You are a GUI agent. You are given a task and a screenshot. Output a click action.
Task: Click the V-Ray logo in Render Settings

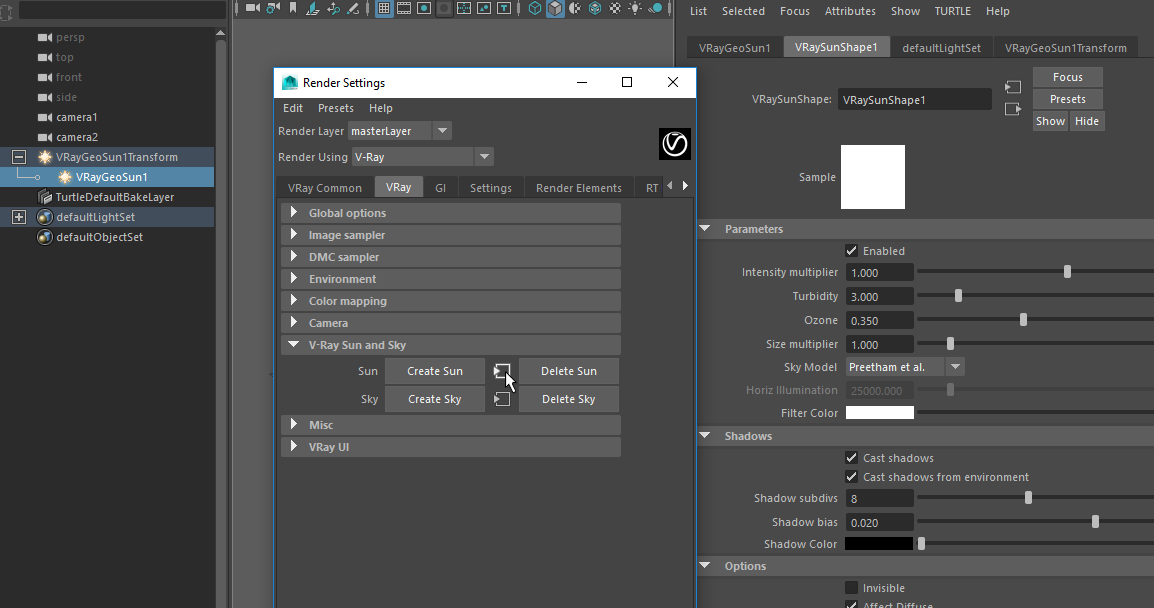tap(674, 144)
